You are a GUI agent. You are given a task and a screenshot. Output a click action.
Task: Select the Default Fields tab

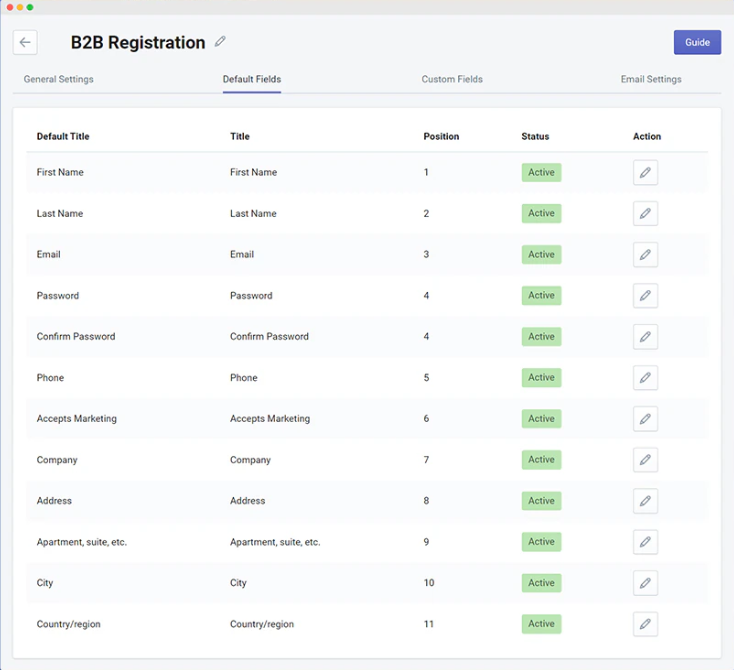click(252, 79)
